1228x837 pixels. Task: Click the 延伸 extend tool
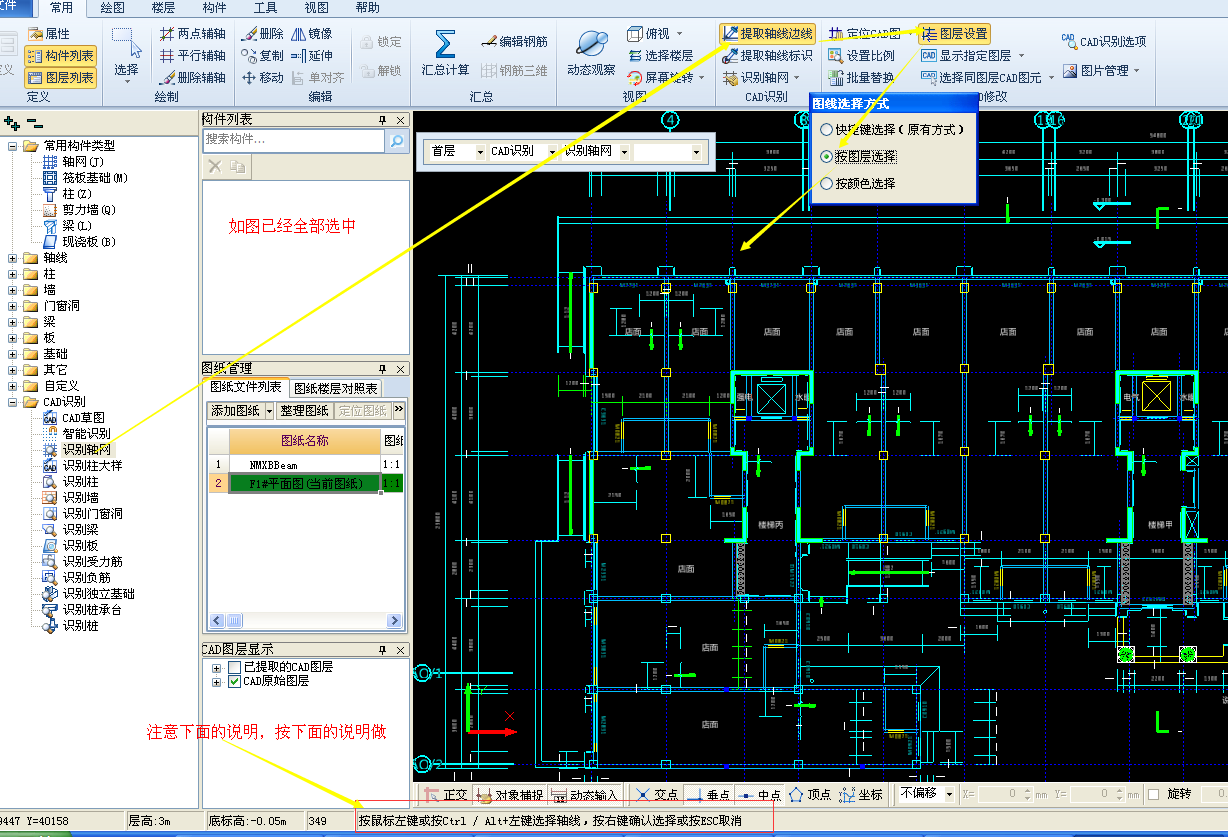[311, 55]
